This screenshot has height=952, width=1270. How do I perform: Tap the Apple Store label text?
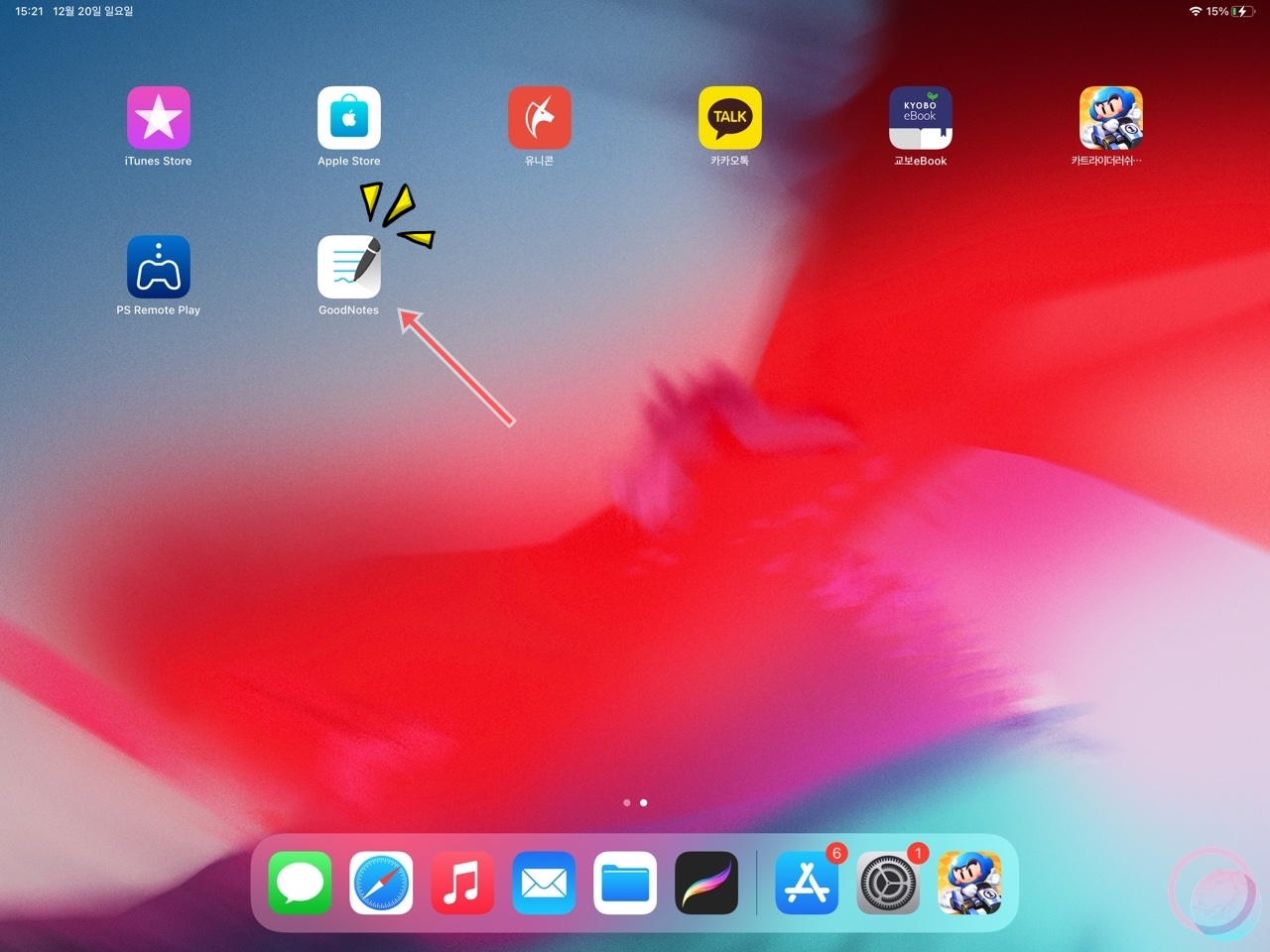pos(349,161)
